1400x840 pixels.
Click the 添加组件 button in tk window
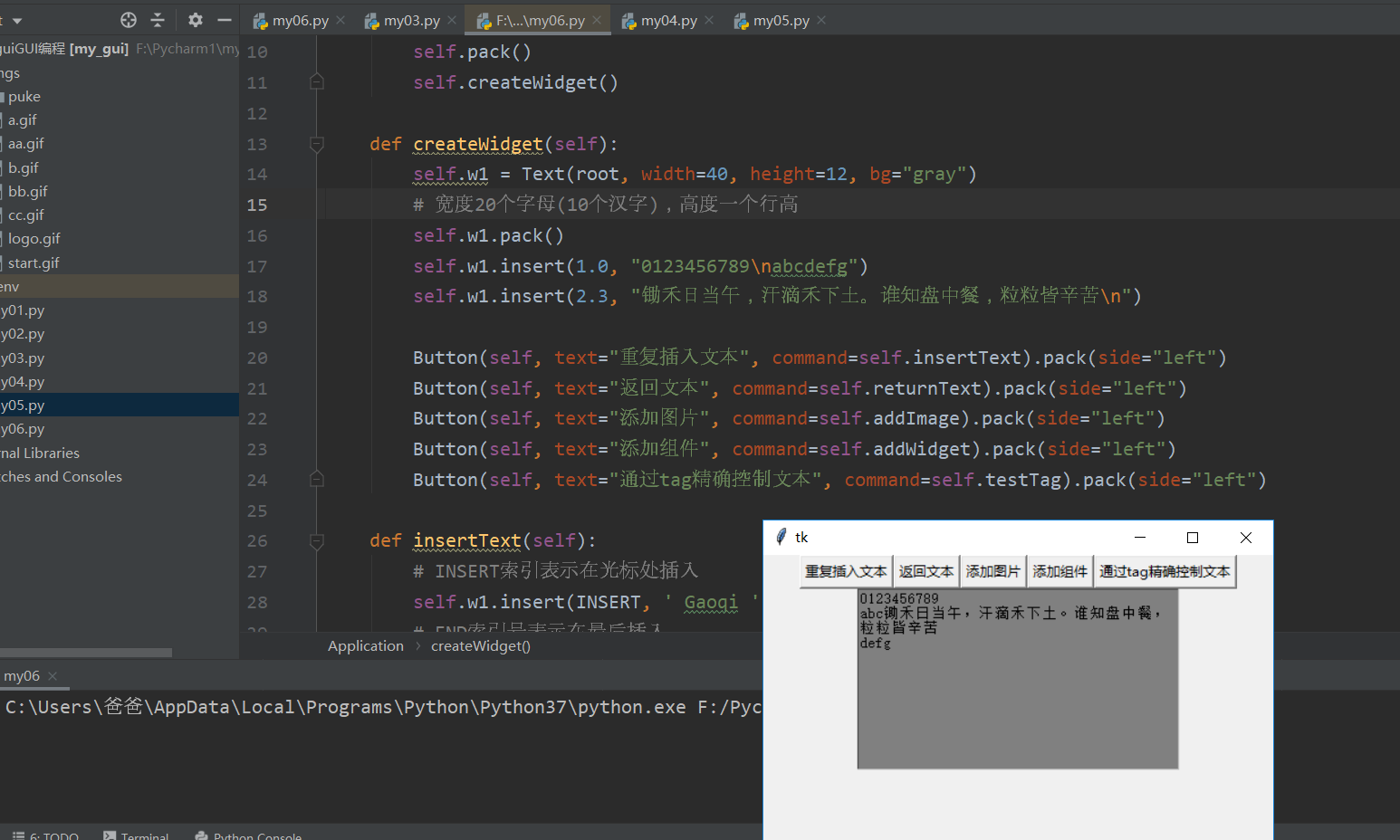(x=1060, y=571)
